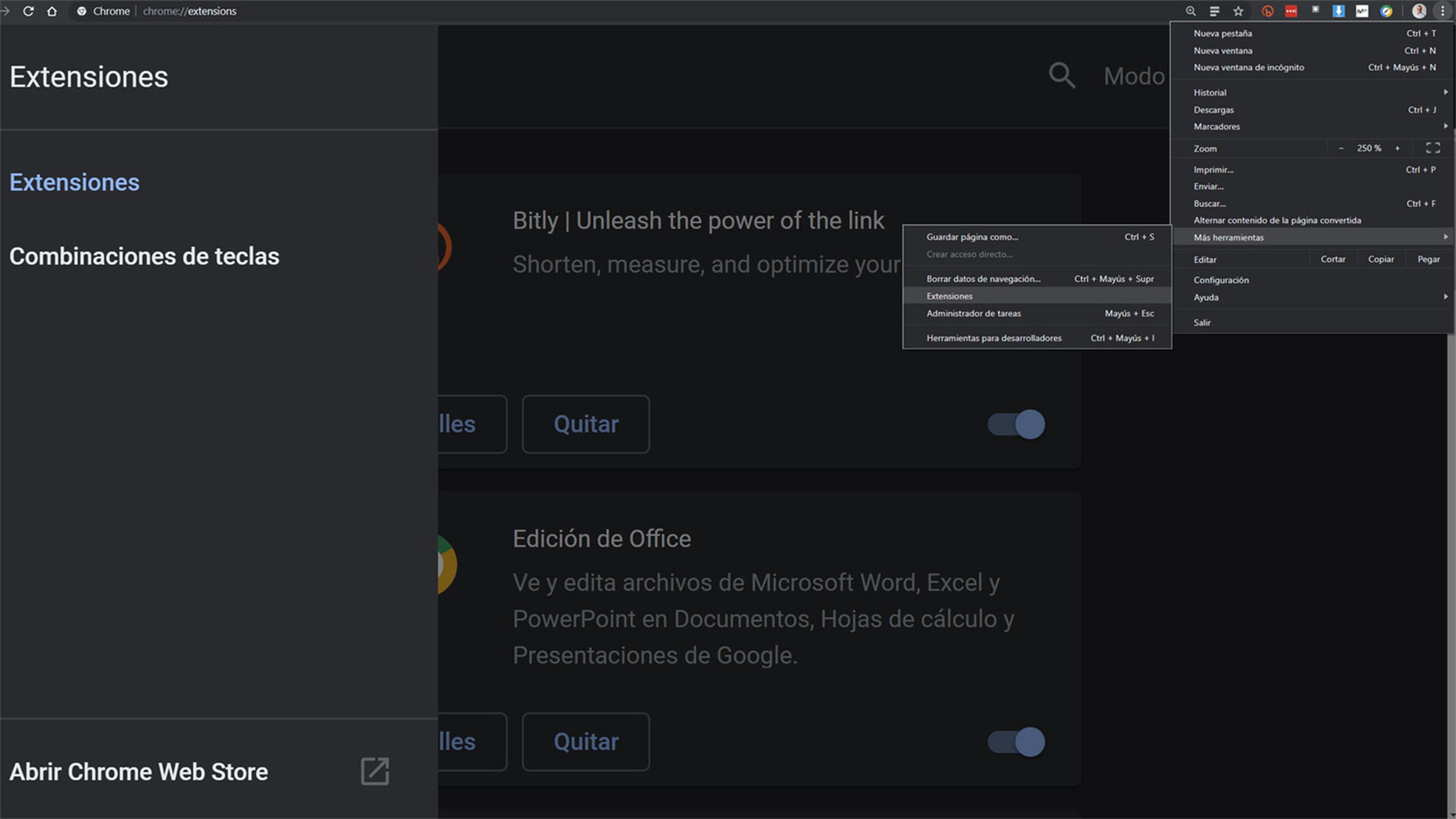This screenshot has height=819, width=1456.
Task: Click the extensions search magnifier icon
Action: click(1062, 76)
